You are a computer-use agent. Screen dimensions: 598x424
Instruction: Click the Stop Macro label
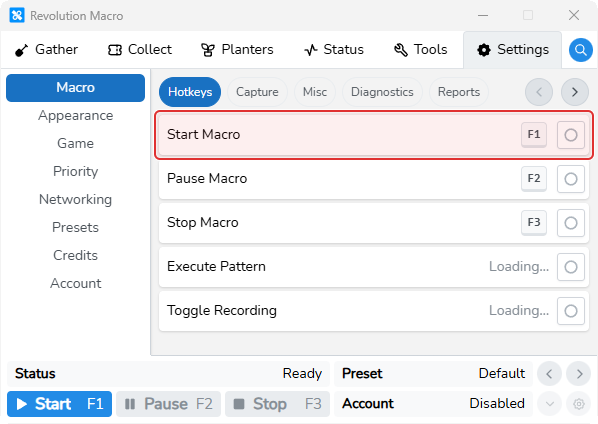[x=203, y=222]
